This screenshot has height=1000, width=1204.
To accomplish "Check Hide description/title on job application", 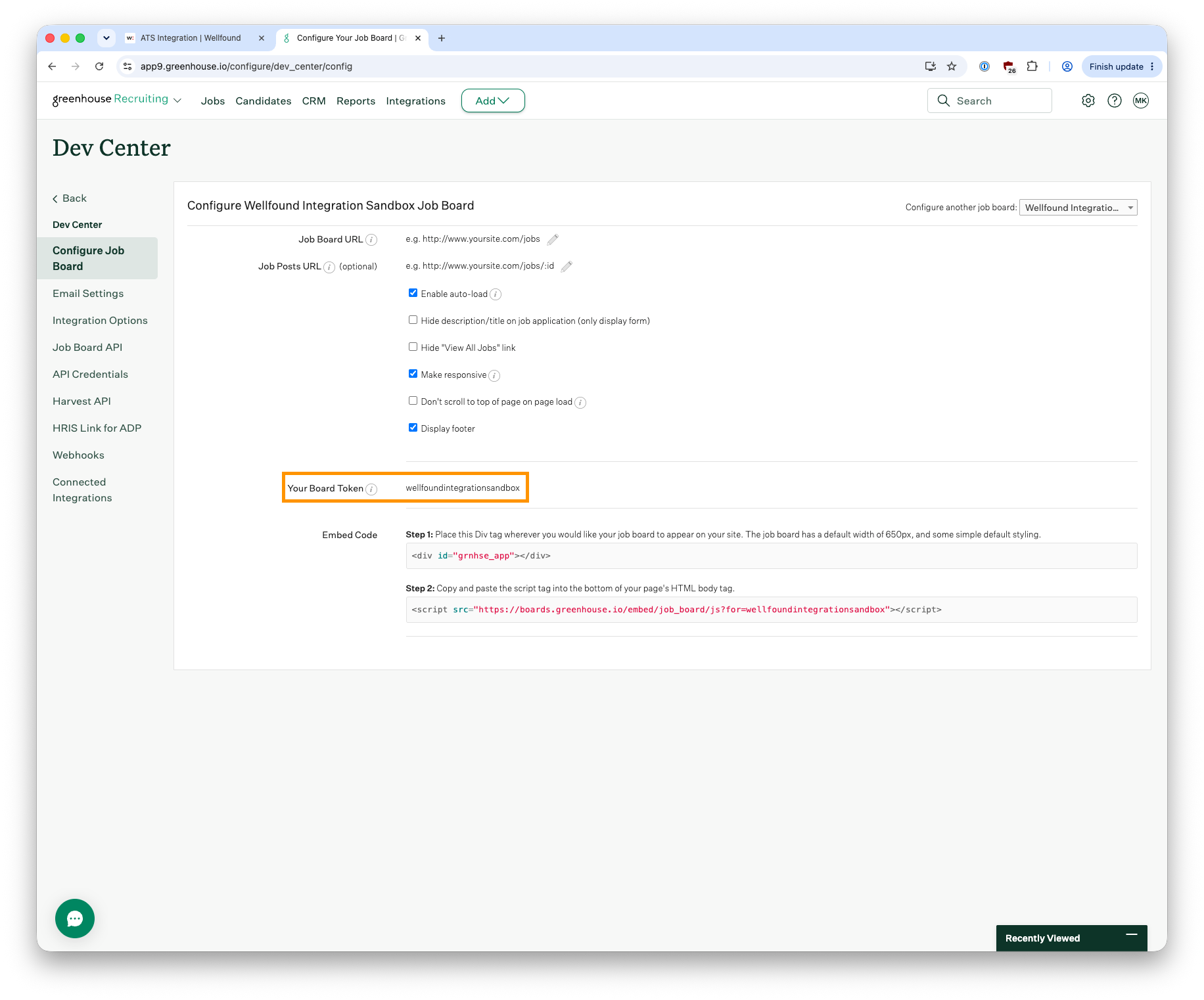I will coord(413,320).
